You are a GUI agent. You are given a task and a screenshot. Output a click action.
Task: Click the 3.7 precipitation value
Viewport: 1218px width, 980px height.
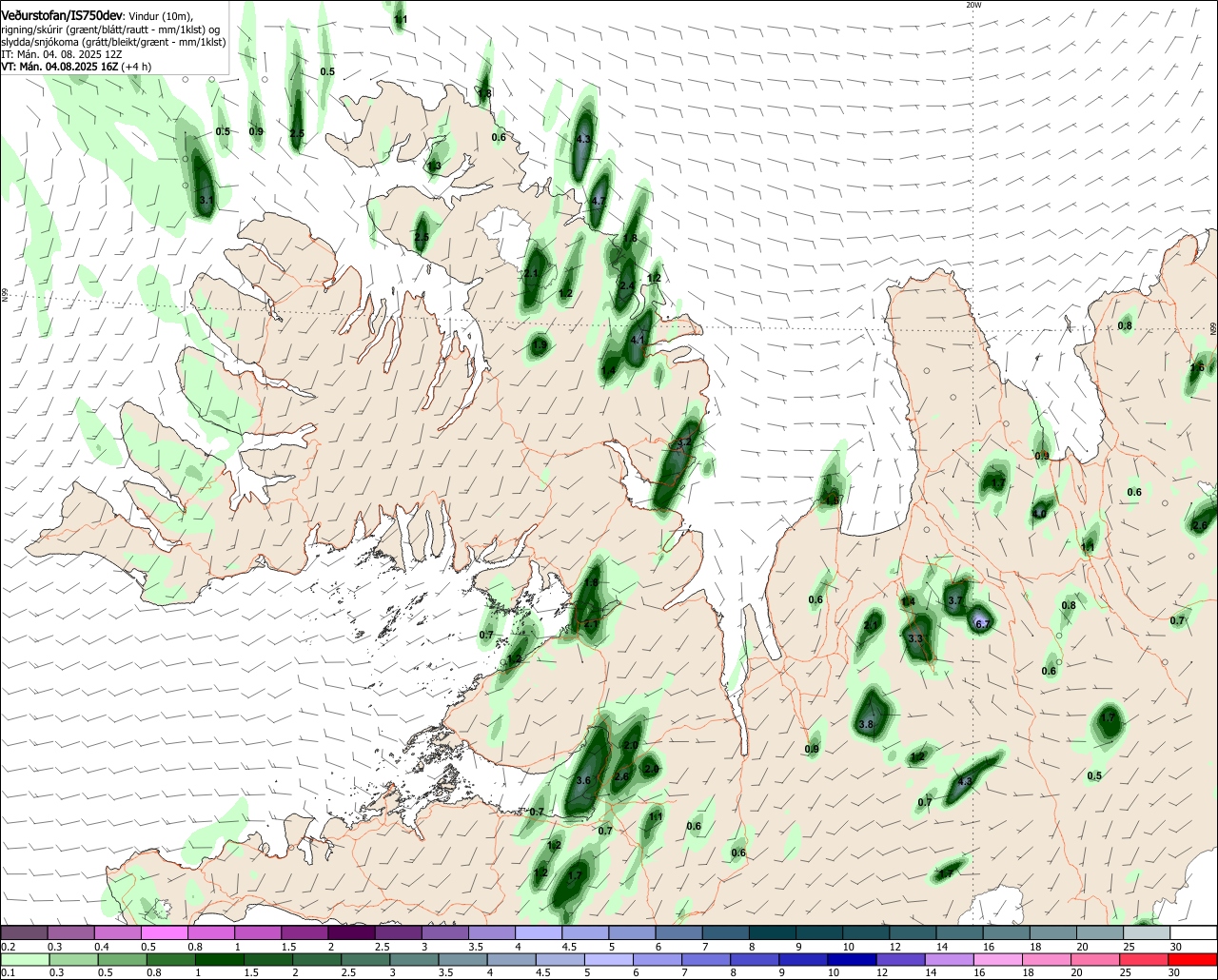coord(956,599)
